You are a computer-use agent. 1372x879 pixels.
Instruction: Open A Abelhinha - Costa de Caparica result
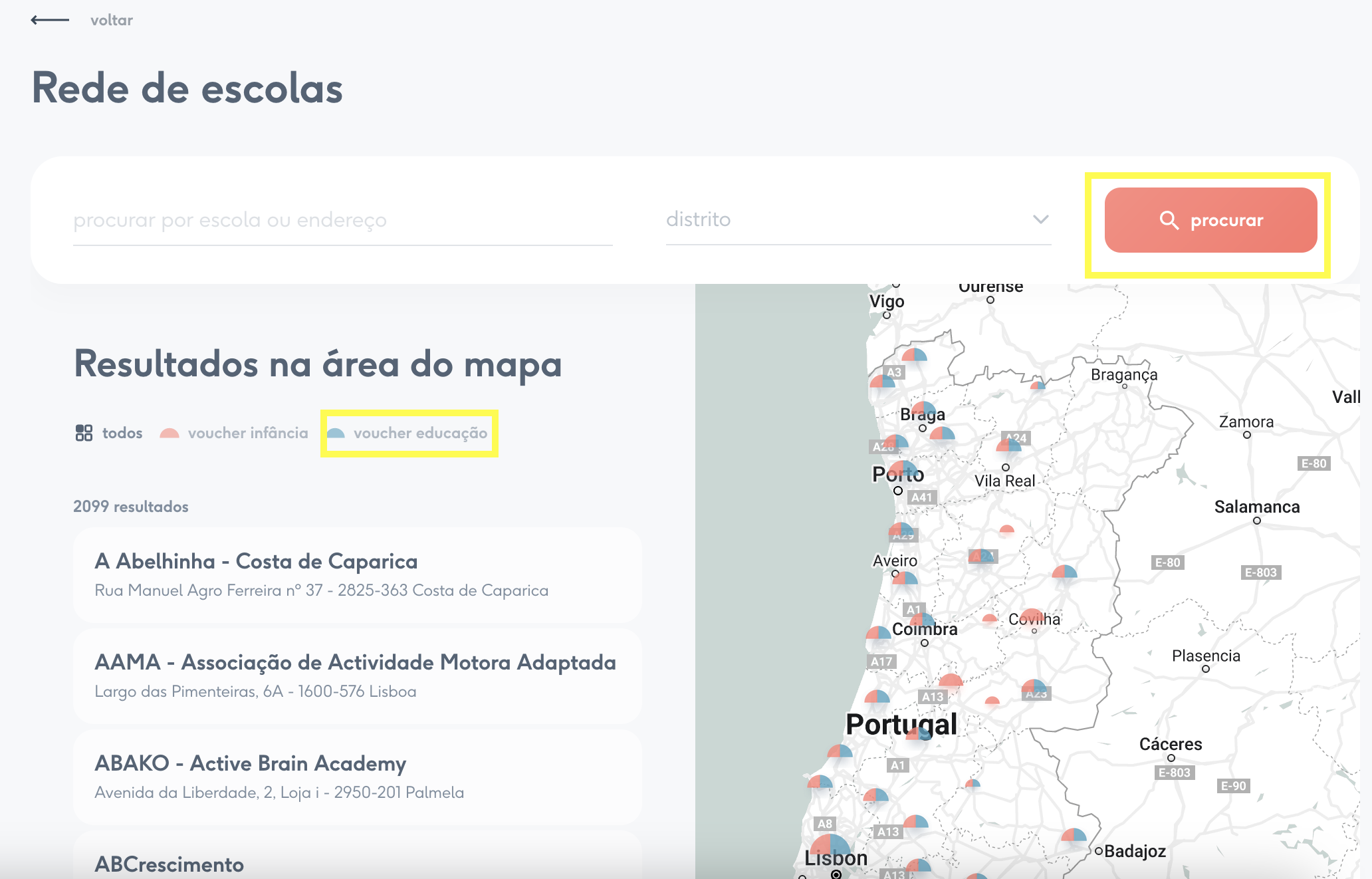pos(357,575)
